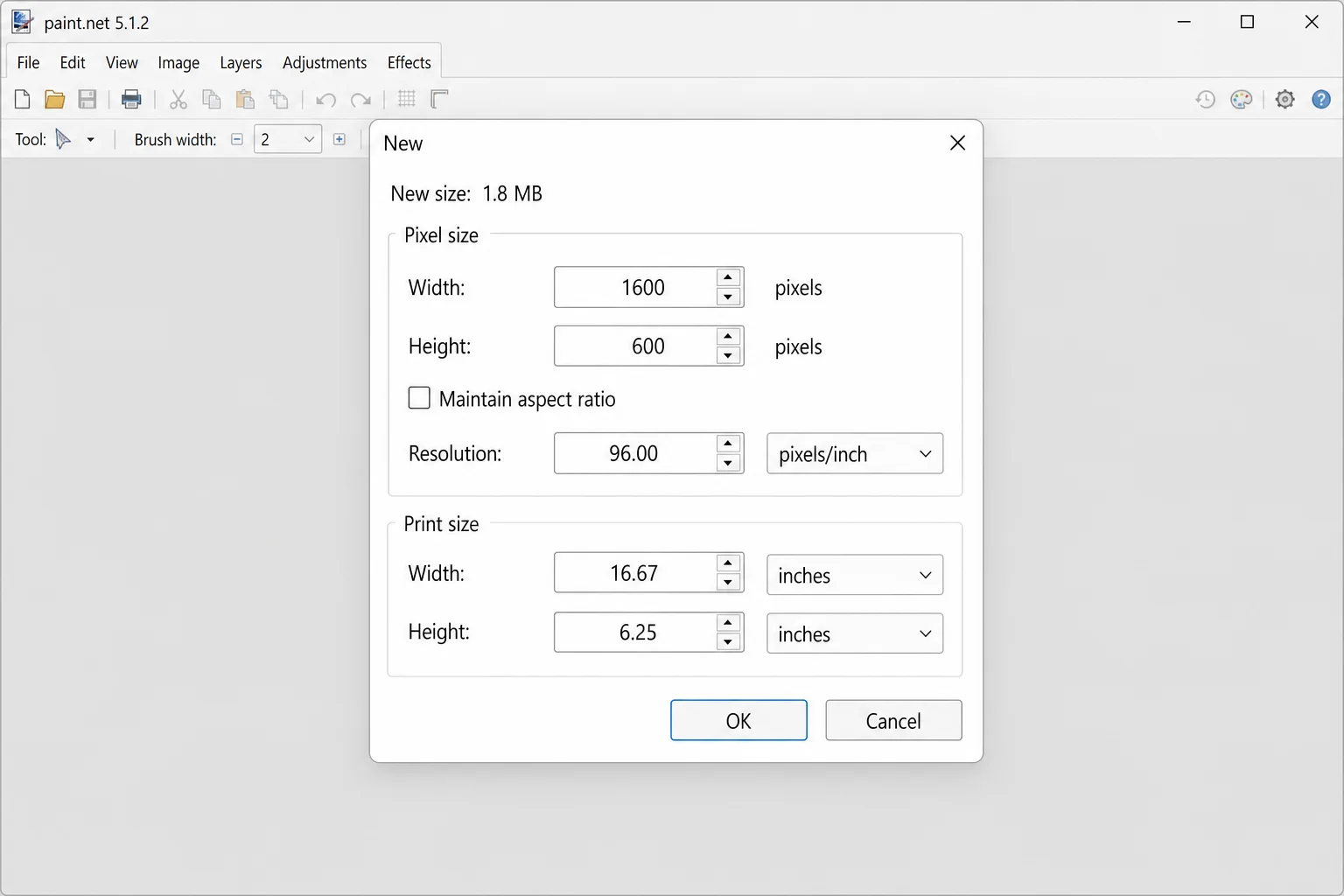
Task: Open the Brush width combo box
Action: (x=288, y=139)
